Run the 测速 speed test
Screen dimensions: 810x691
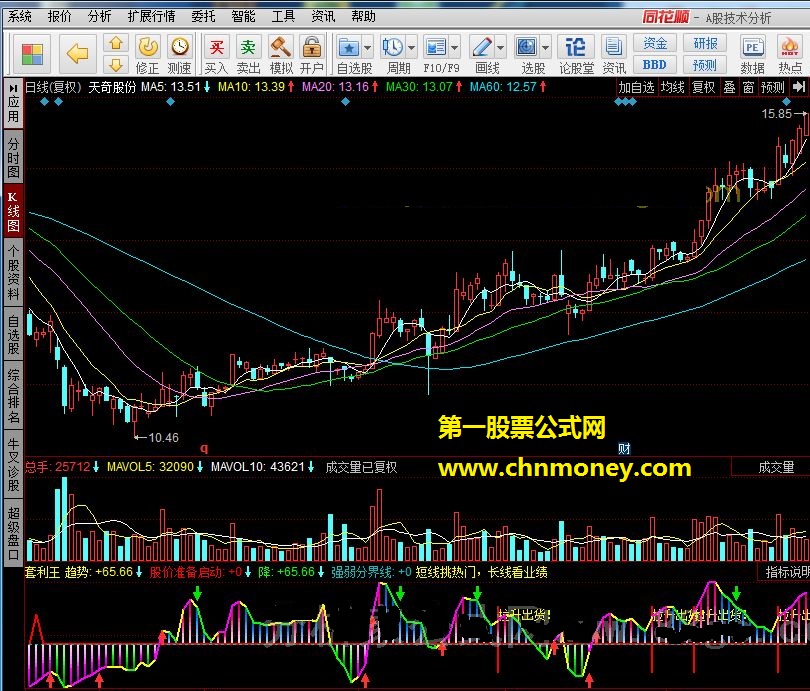pyautogui.click(x=180, y=54)
